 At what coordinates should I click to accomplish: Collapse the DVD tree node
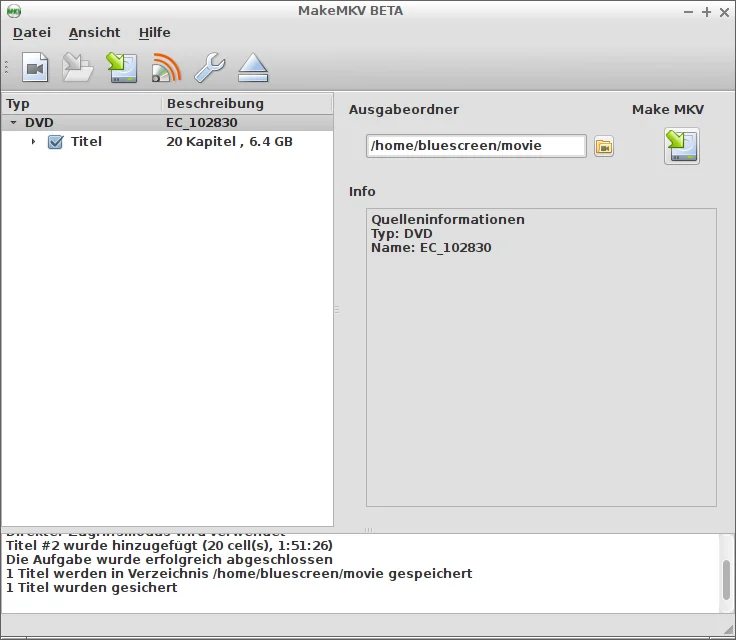[x=13, y=123]
